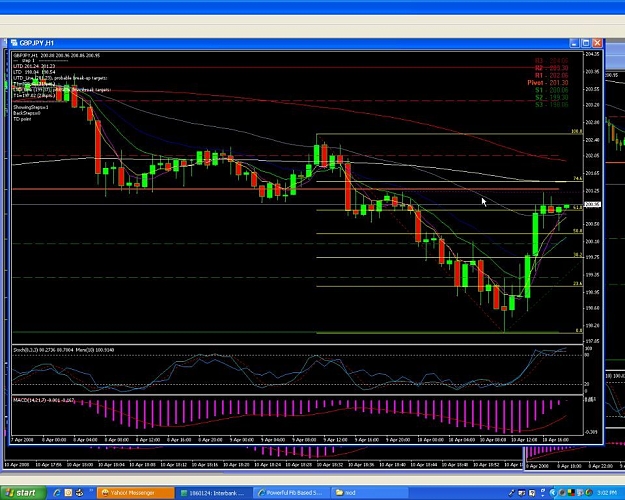Click the Pivot 201.30 label

coord(548,83)
